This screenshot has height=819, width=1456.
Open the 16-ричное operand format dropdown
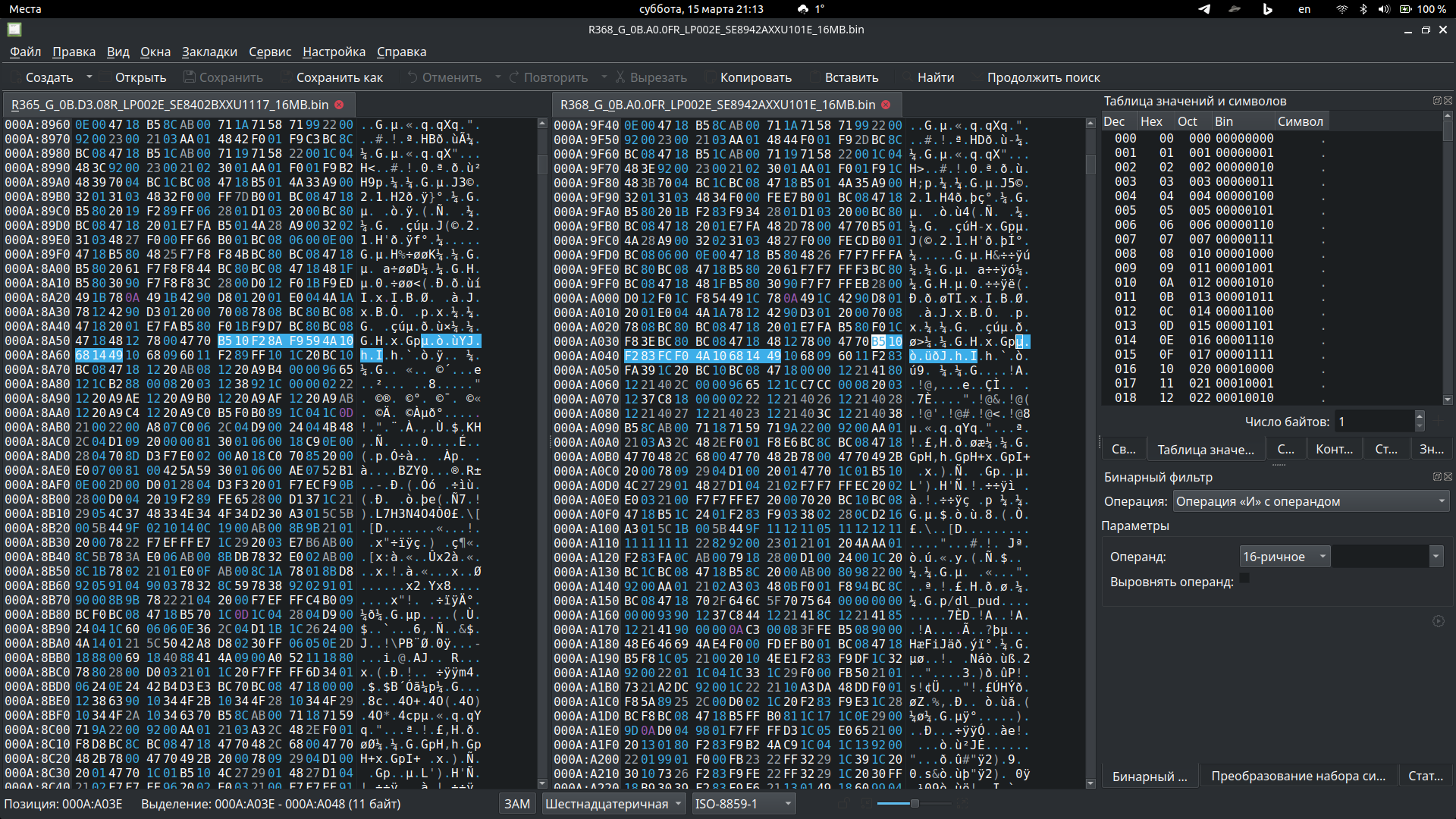pos(1285,557)
